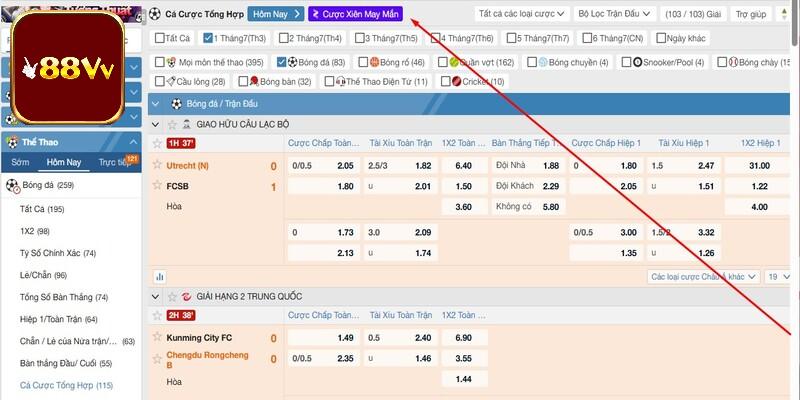Click the football icon beside Bóng đá (259)
The height and width of the screenshot is (400, 800).
[12, 185]
